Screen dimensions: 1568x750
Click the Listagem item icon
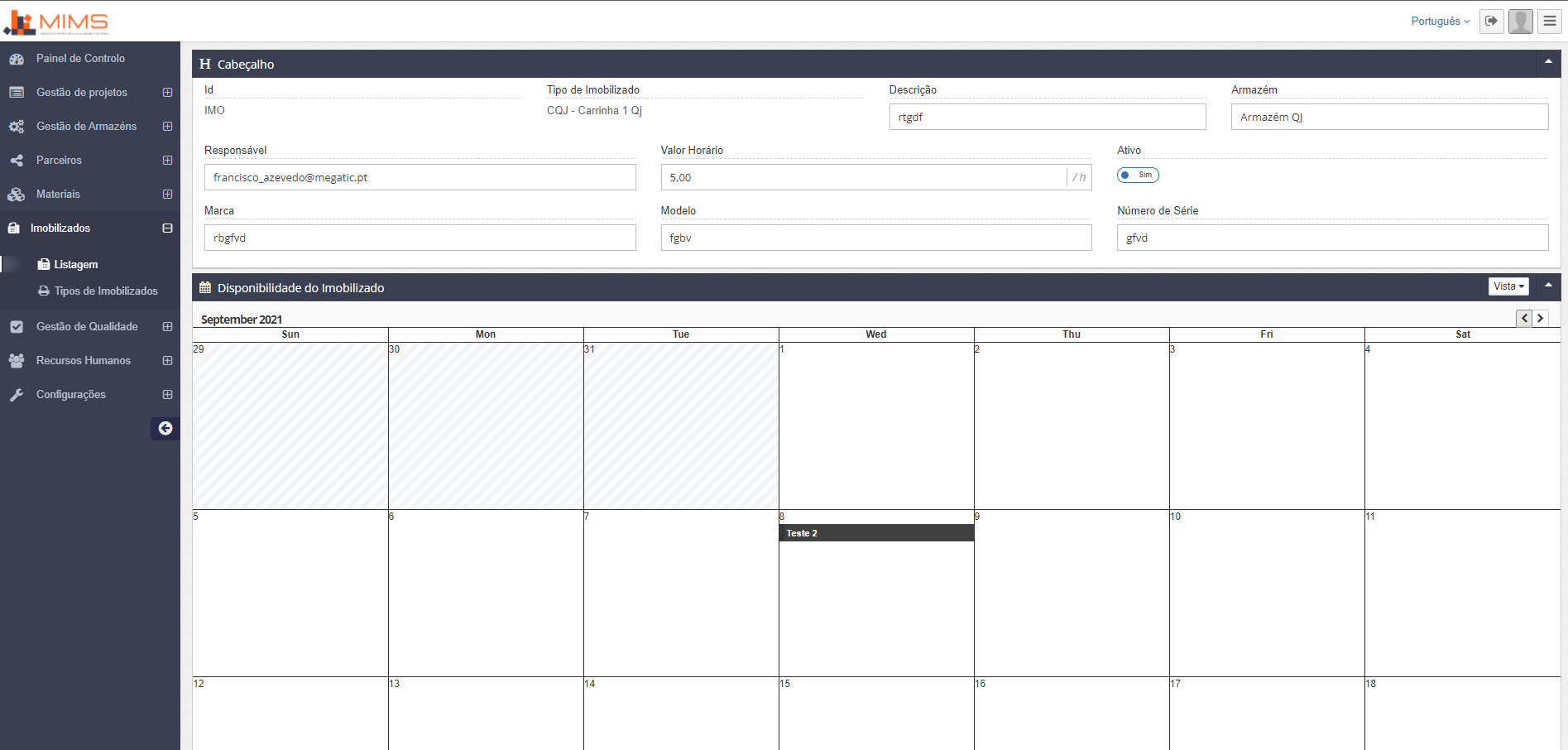tap(44, 264)
